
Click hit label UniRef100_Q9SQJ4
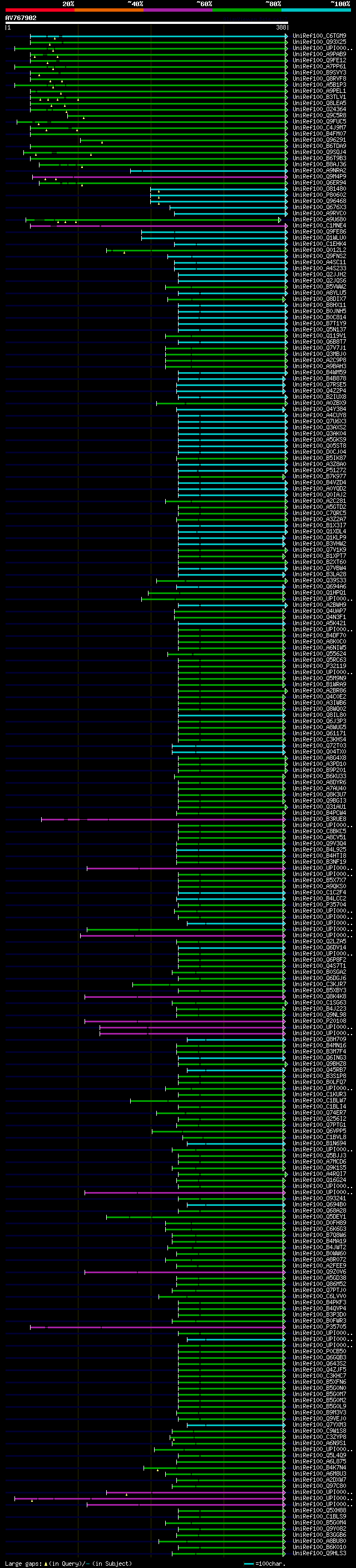tap(319, 152)
